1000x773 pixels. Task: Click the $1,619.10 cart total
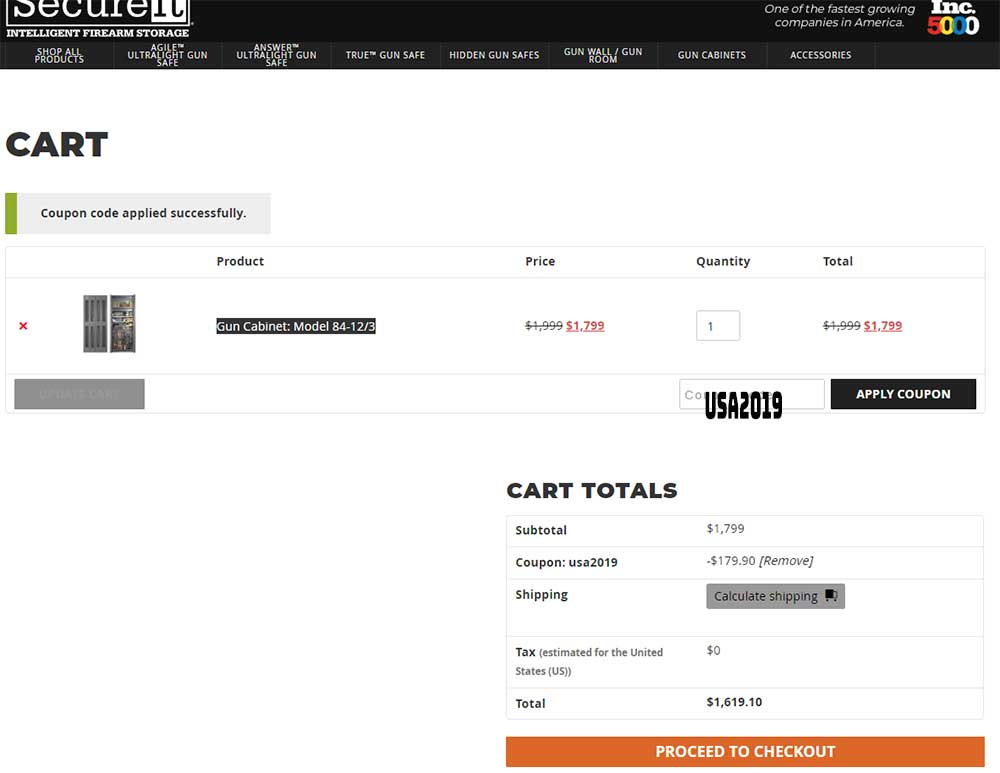734,702
